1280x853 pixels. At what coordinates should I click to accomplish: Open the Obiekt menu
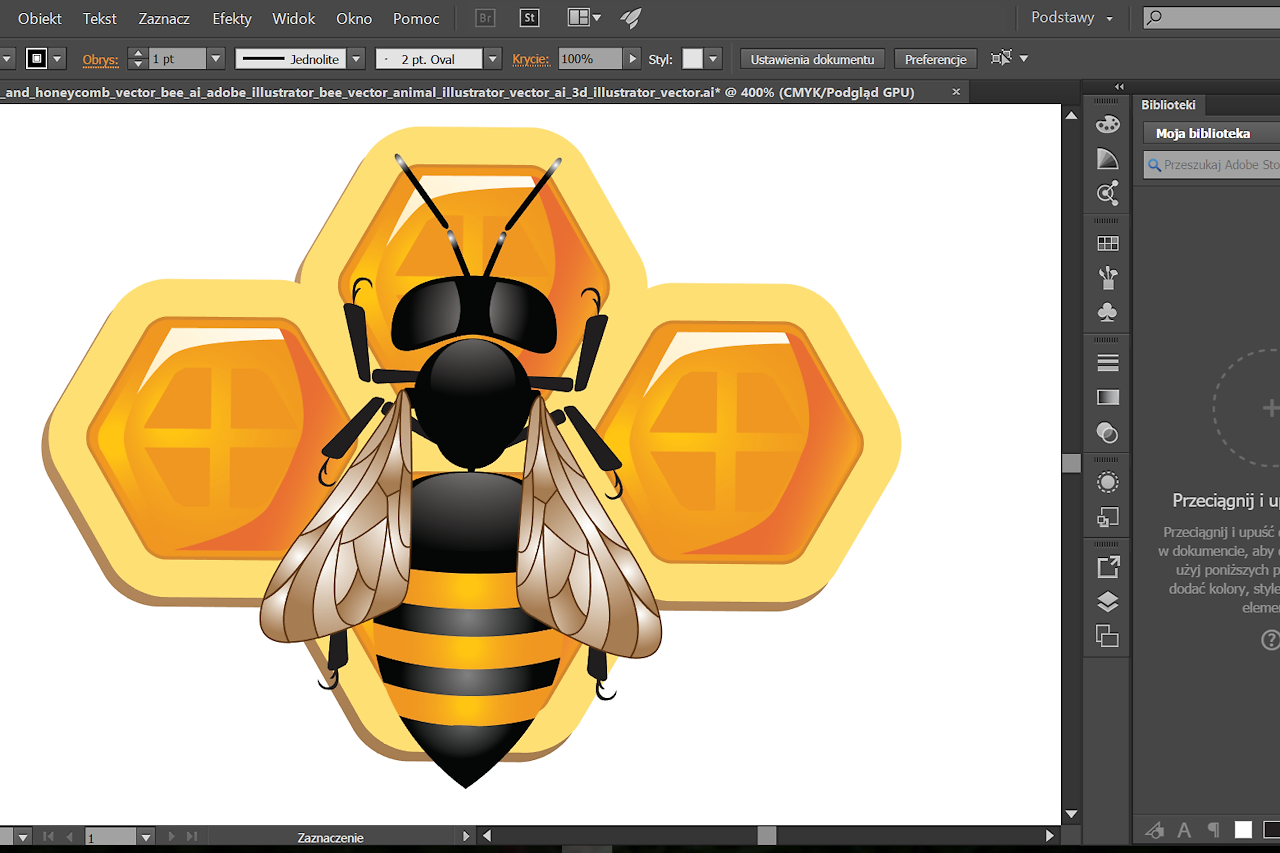40,18
